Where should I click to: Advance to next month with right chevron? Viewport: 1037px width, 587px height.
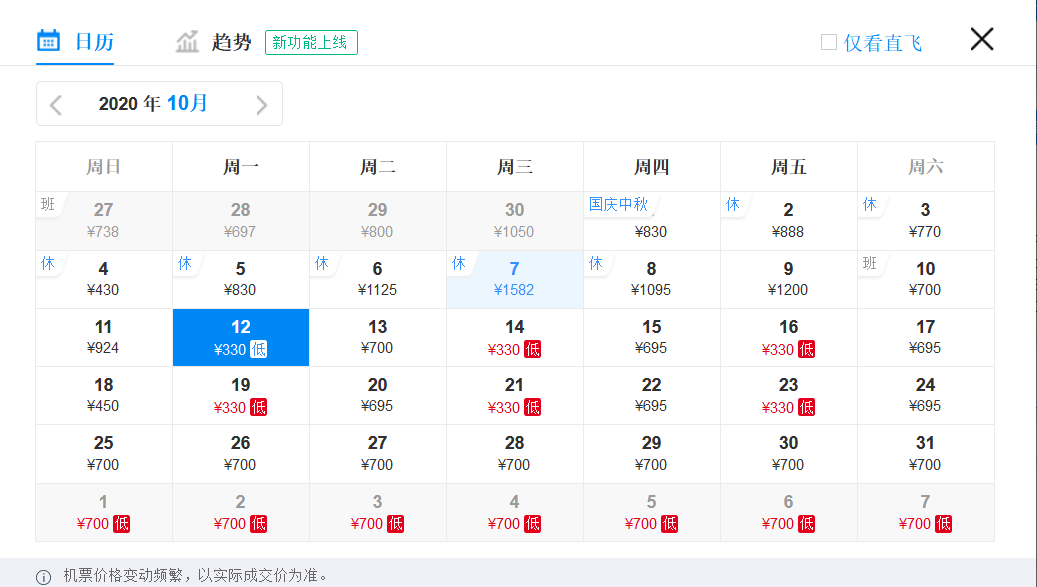click(262, 104)
